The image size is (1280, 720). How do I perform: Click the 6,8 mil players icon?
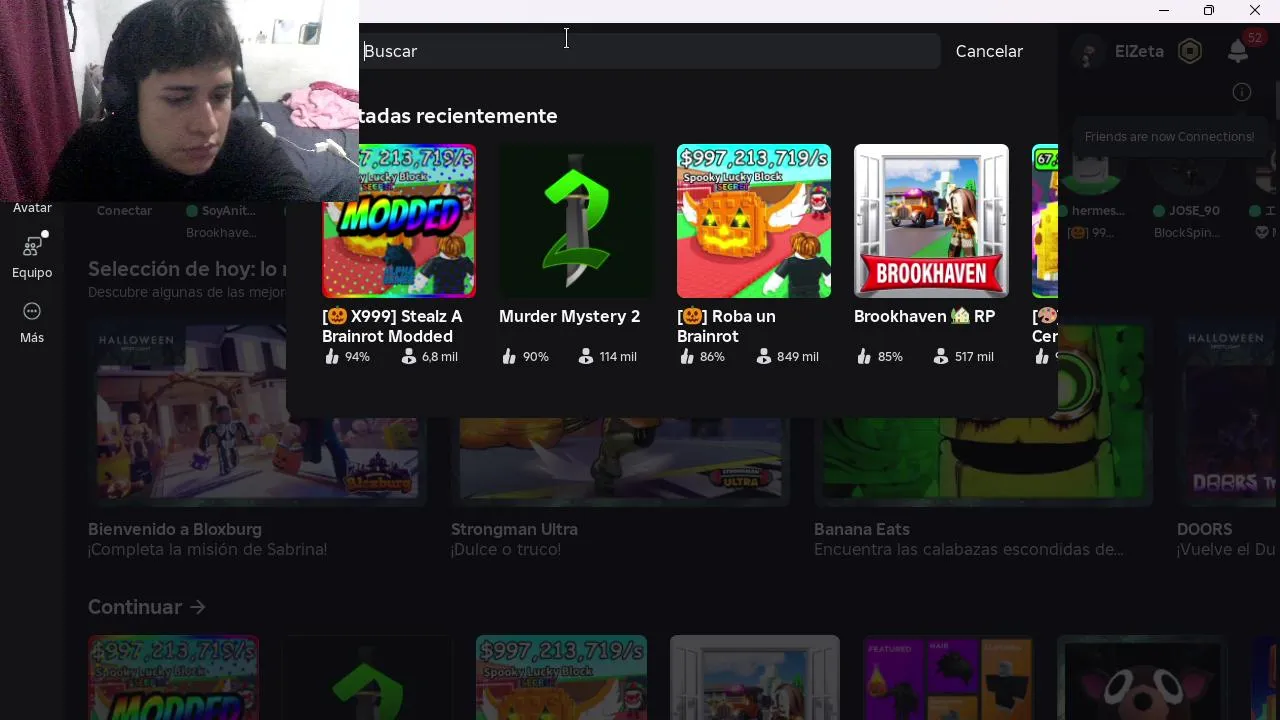click(x=409, y=356)
